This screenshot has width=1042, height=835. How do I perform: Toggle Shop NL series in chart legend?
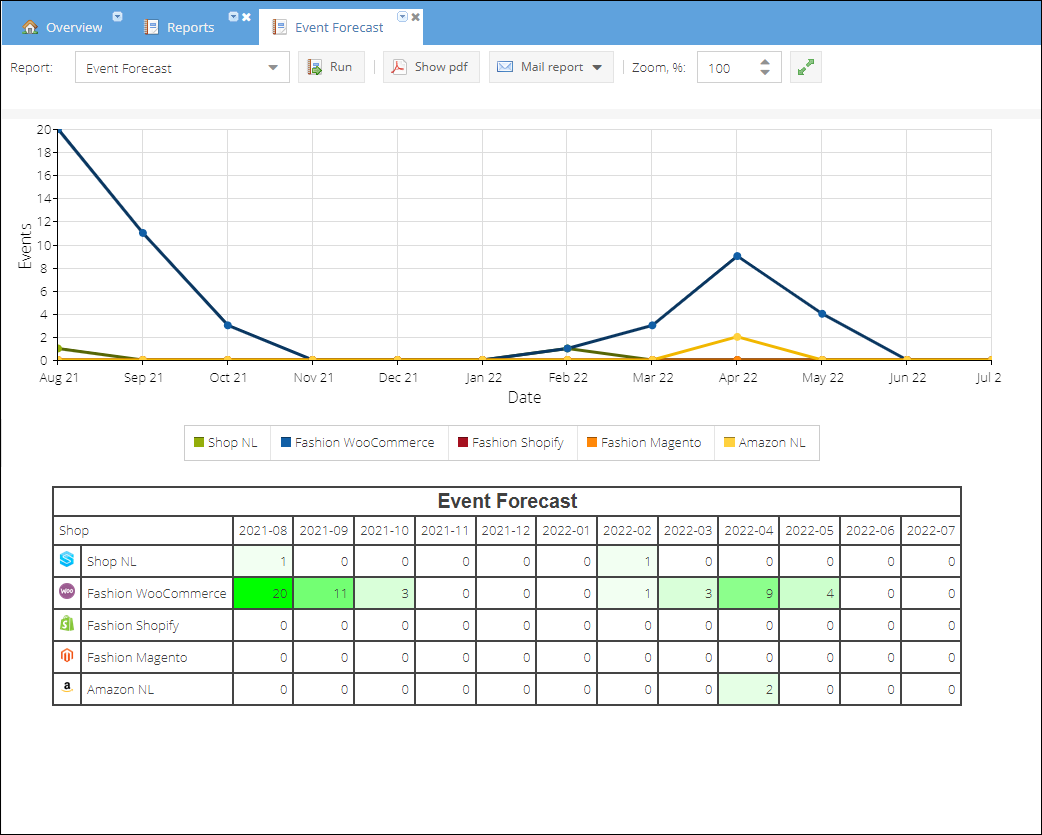[x=226, y=442]
